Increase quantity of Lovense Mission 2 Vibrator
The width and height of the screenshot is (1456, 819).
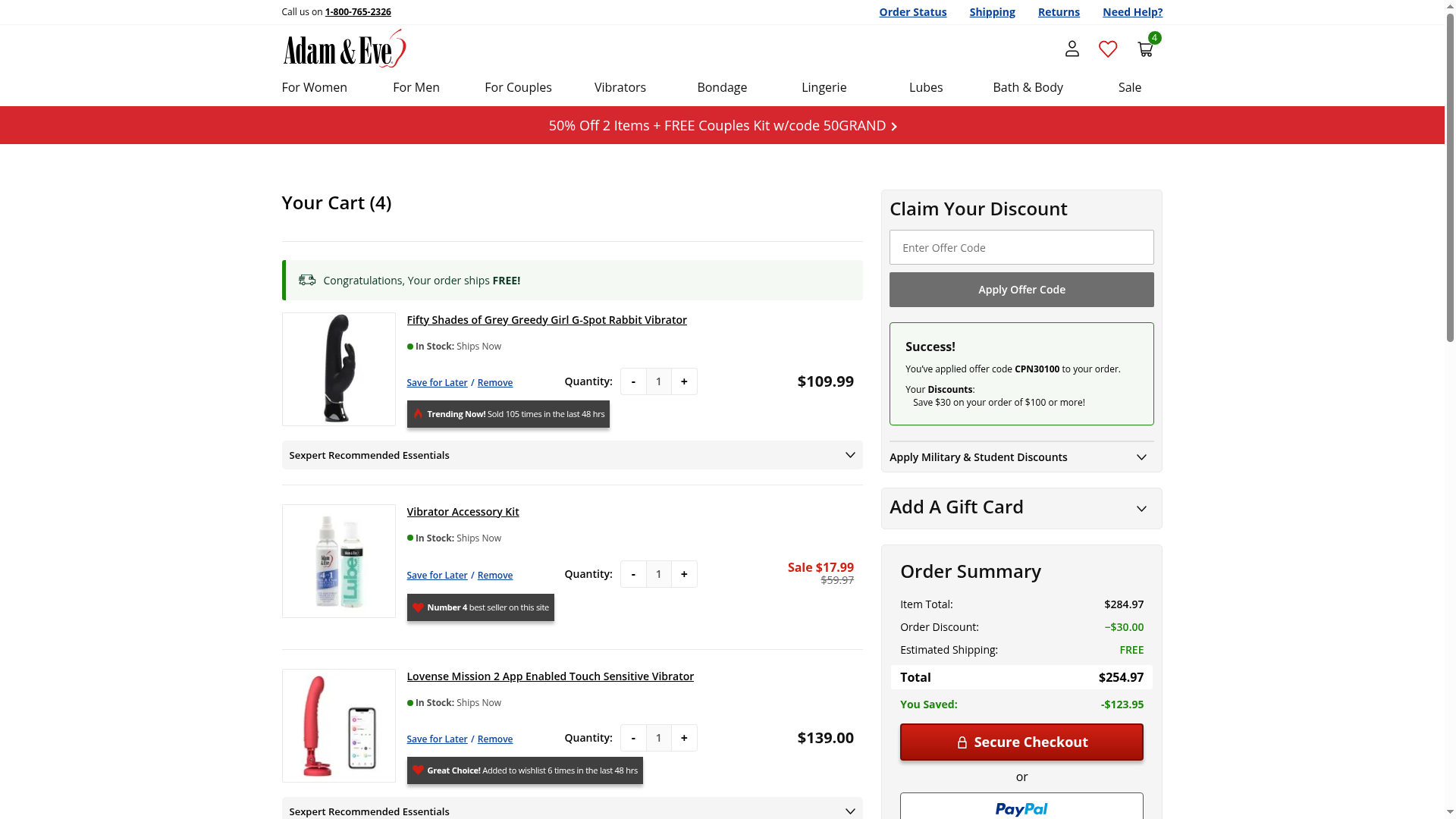click(x=684, y=738)
